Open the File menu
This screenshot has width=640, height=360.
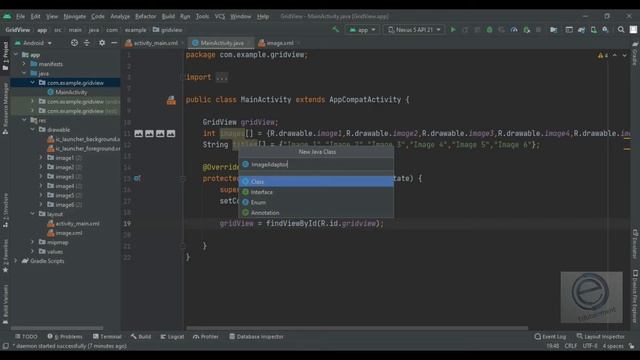[20, 16]
